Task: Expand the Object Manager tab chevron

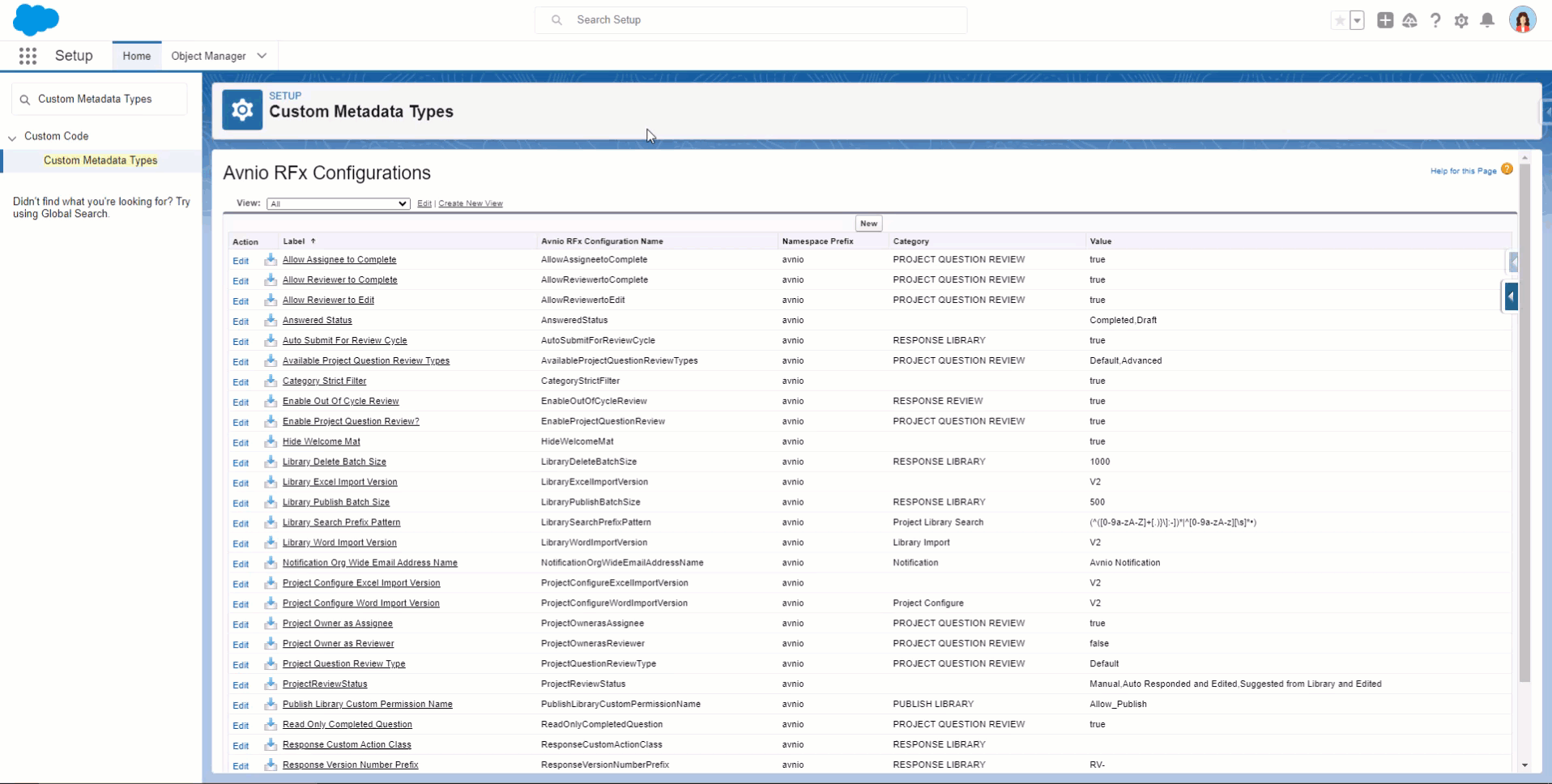Action: coord(262,56)
